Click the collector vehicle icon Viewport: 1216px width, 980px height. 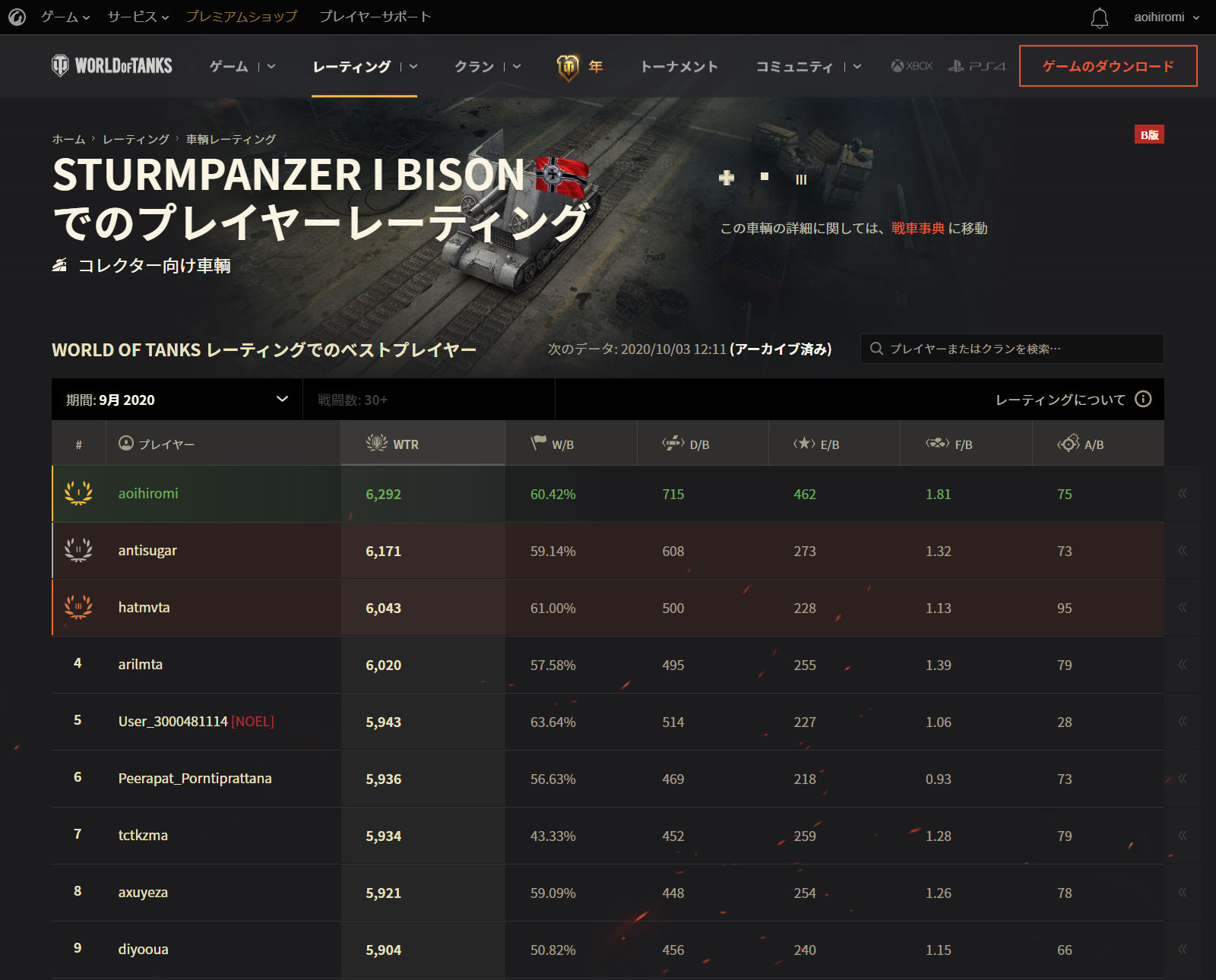[x=60, y=265]
